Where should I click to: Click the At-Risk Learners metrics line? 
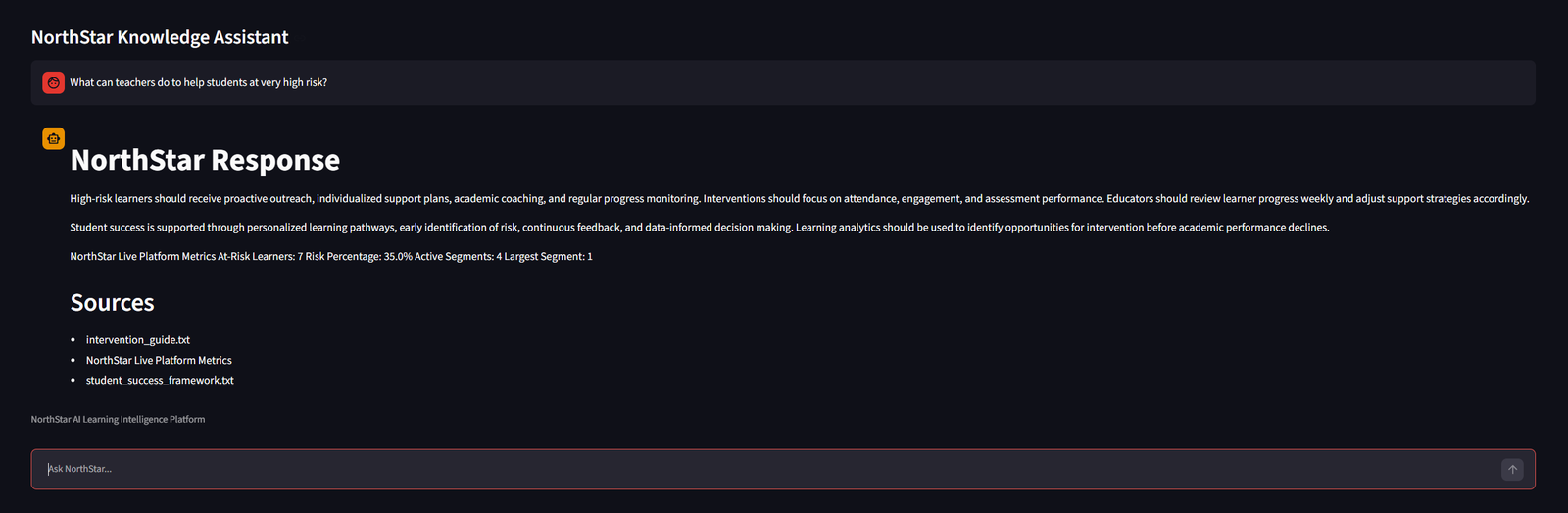331,257
